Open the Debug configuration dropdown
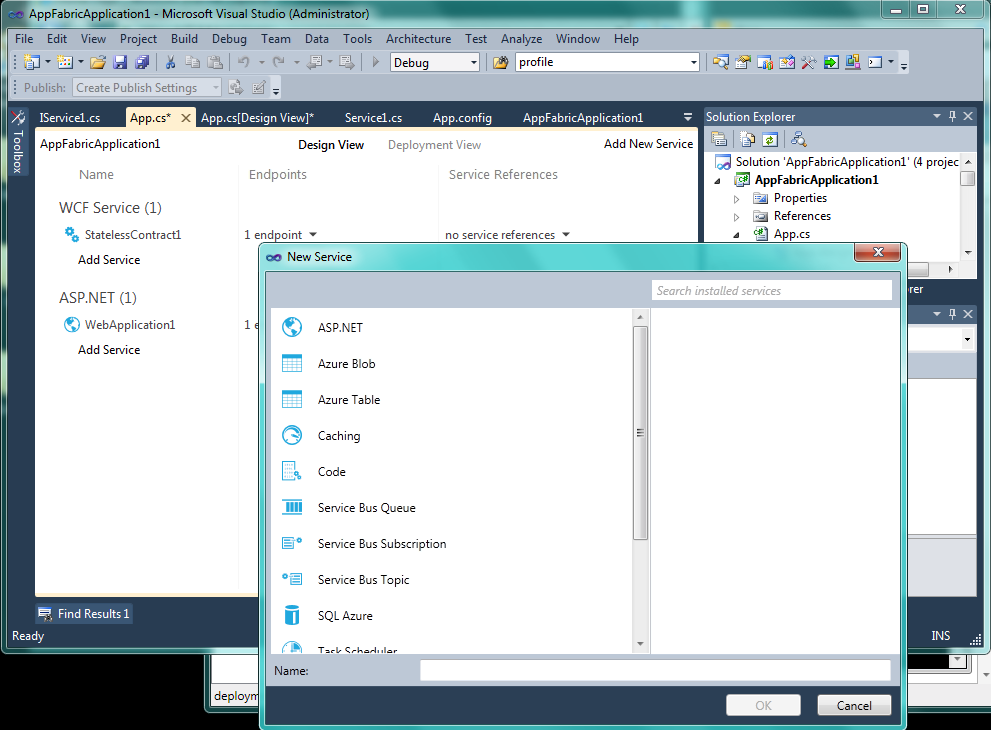The height and width of the screenshot is (730, 991). [473, 63]
